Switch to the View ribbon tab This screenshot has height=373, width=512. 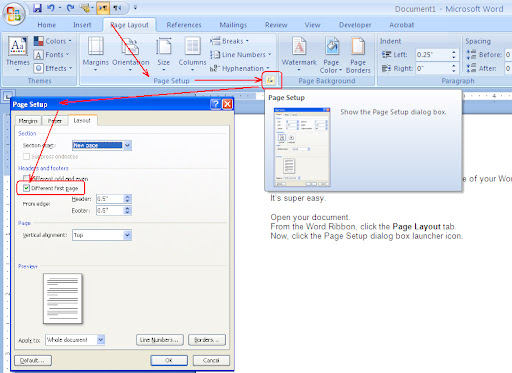tap(312, 25)
